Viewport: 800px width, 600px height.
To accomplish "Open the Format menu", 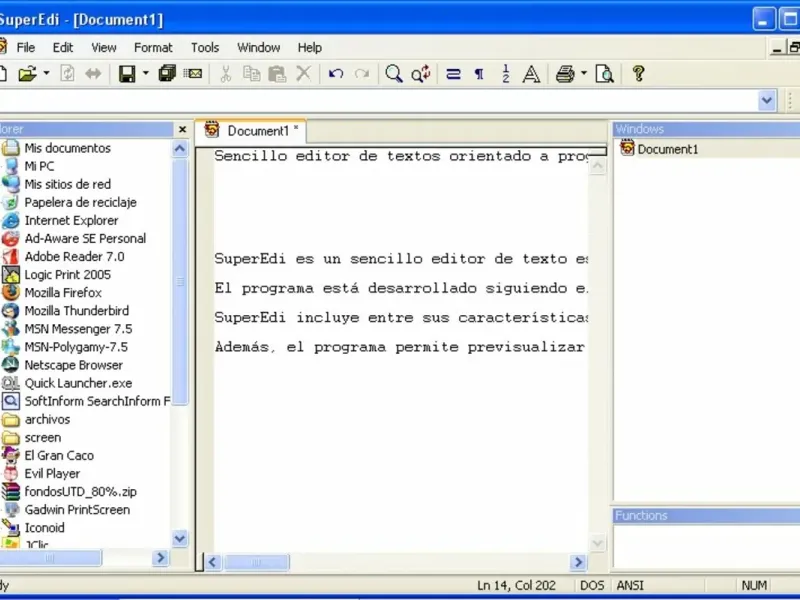I will click(153, 47).
